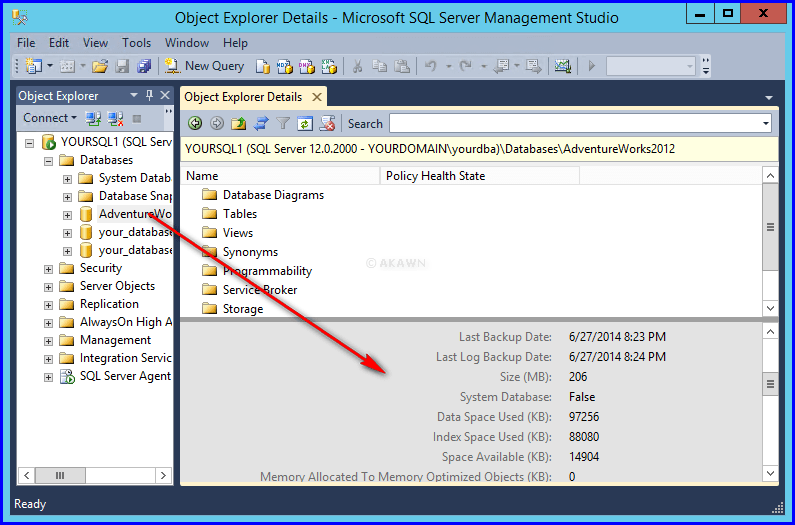Click the Analysis Services XMLA Query icon

(x=329, y=66)
